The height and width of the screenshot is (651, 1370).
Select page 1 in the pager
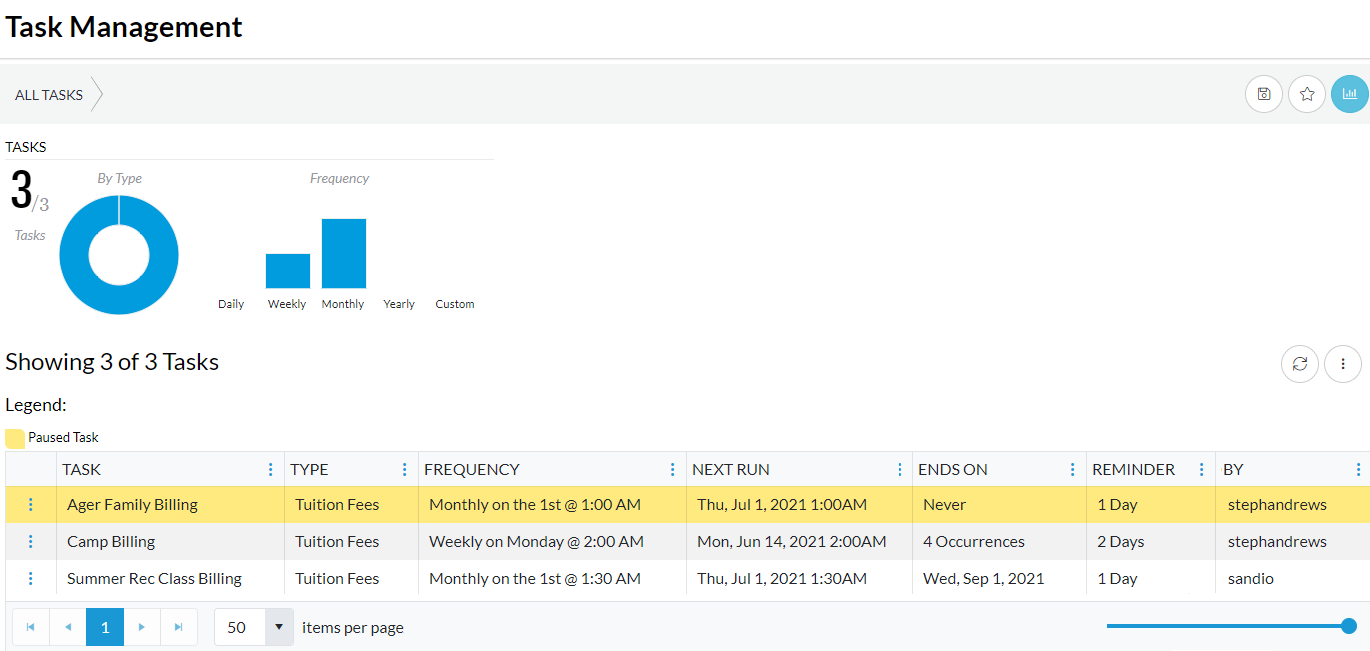pyautogui.click(x=105, y=627)
